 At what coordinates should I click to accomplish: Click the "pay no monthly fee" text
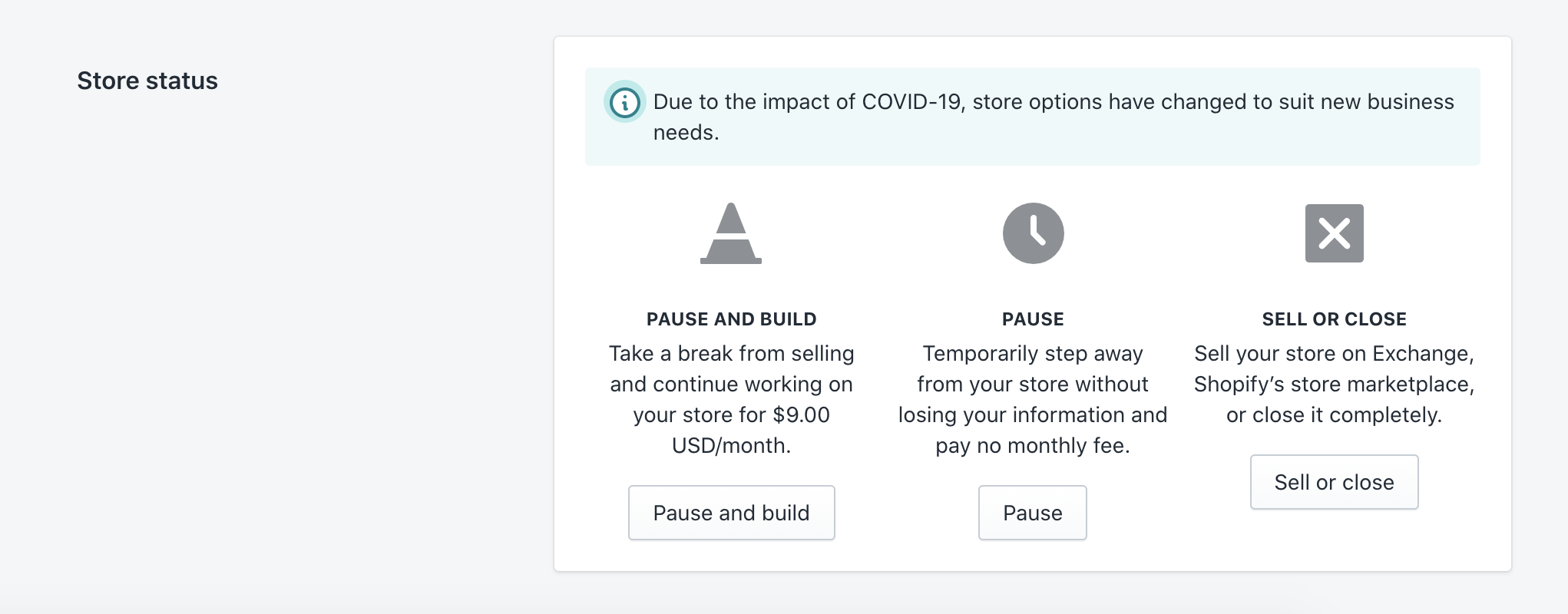click(1033, 446)
